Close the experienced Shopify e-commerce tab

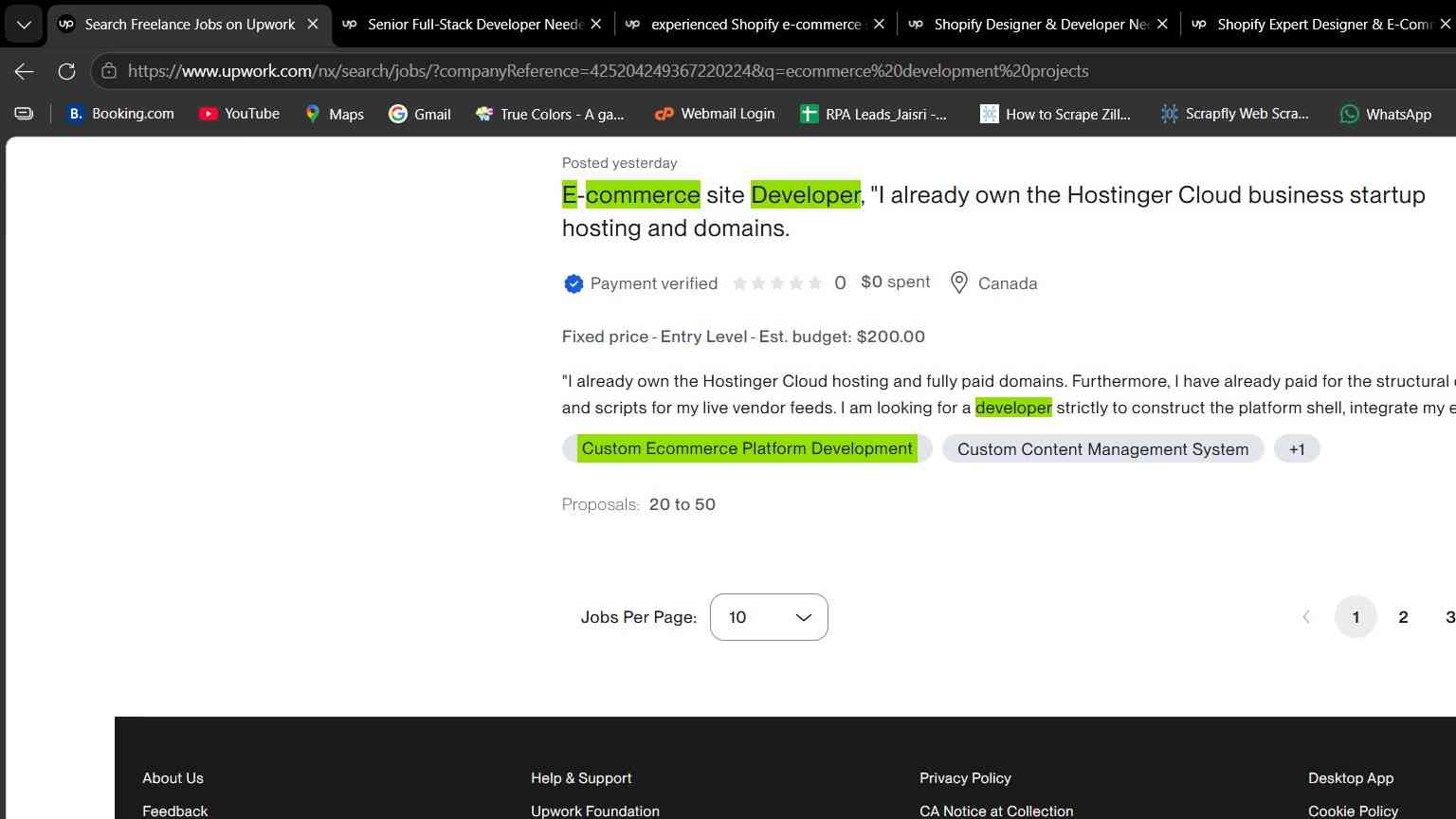coord(879,25)
